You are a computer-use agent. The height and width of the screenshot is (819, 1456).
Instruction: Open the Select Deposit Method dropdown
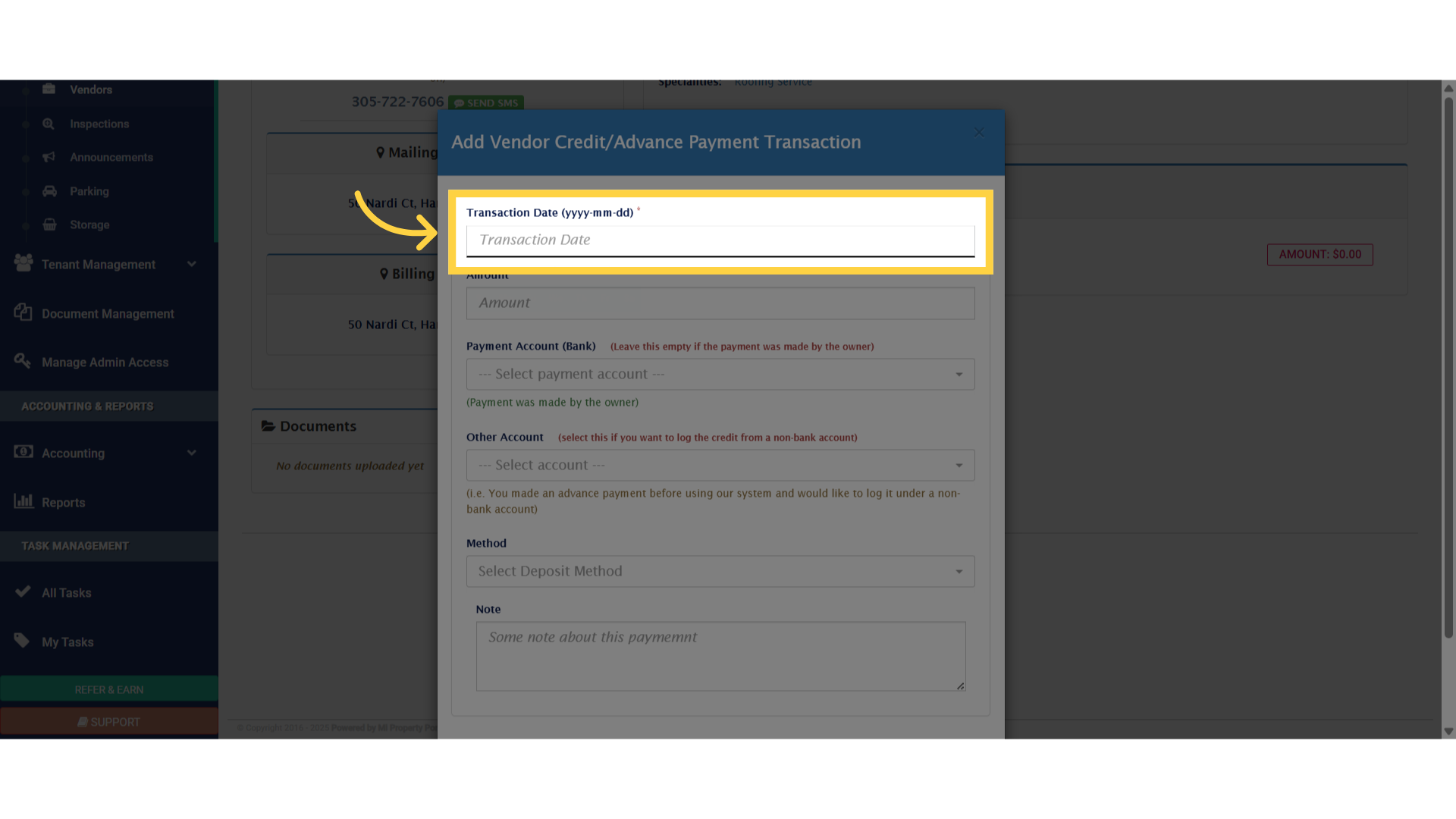pyautogui.click(x=720, y=572)
